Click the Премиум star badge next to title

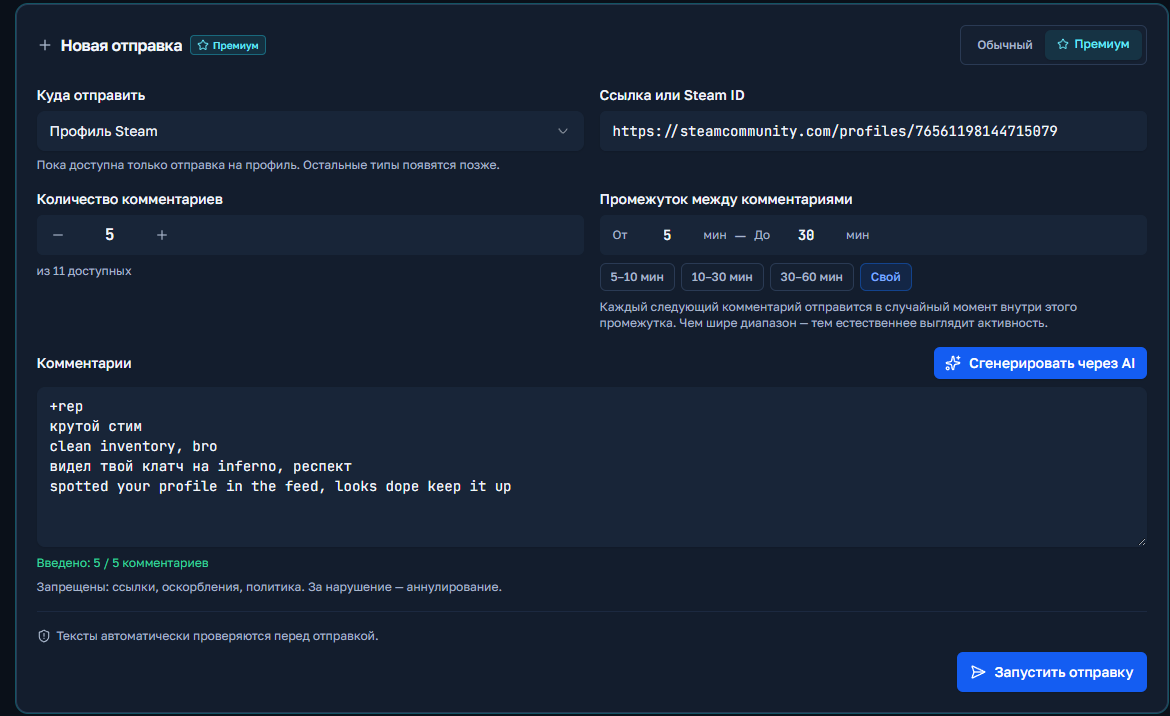[x=228, y=45]
